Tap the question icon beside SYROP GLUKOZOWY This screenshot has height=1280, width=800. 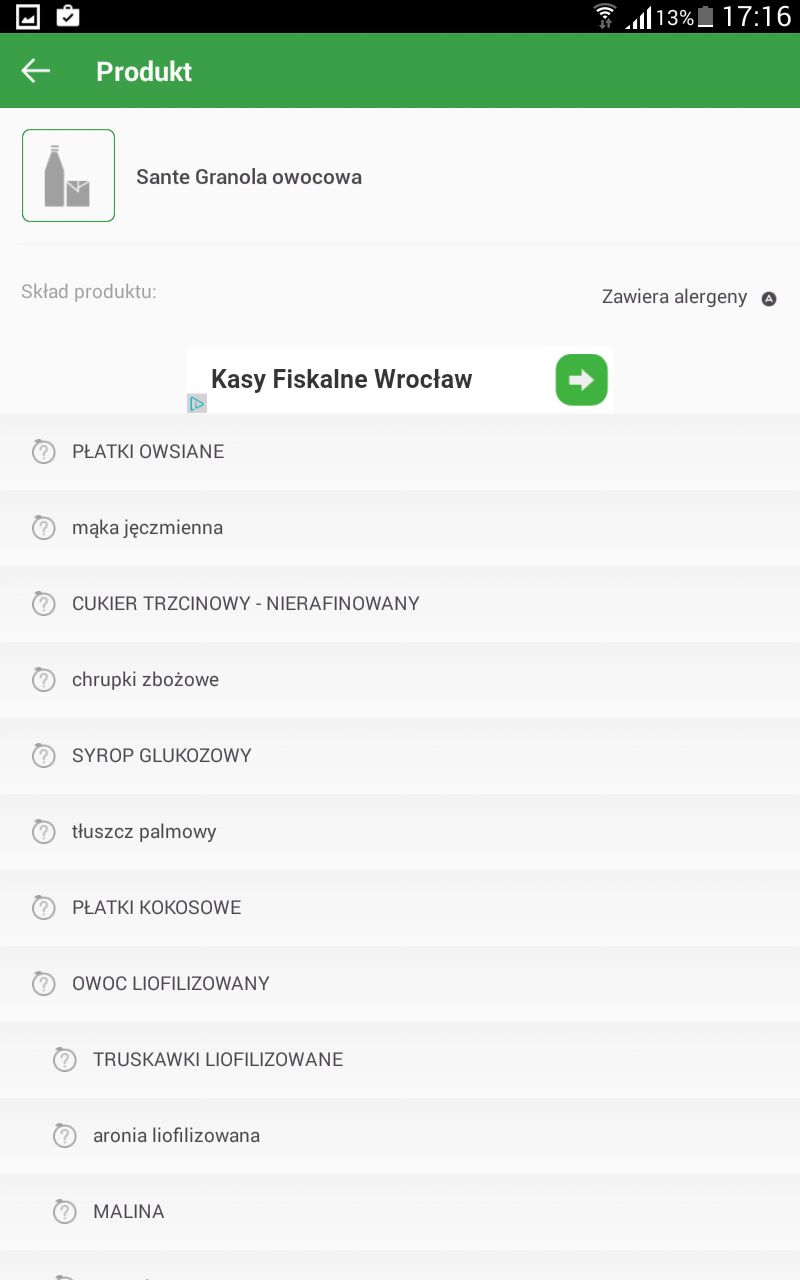coord(43,756)
